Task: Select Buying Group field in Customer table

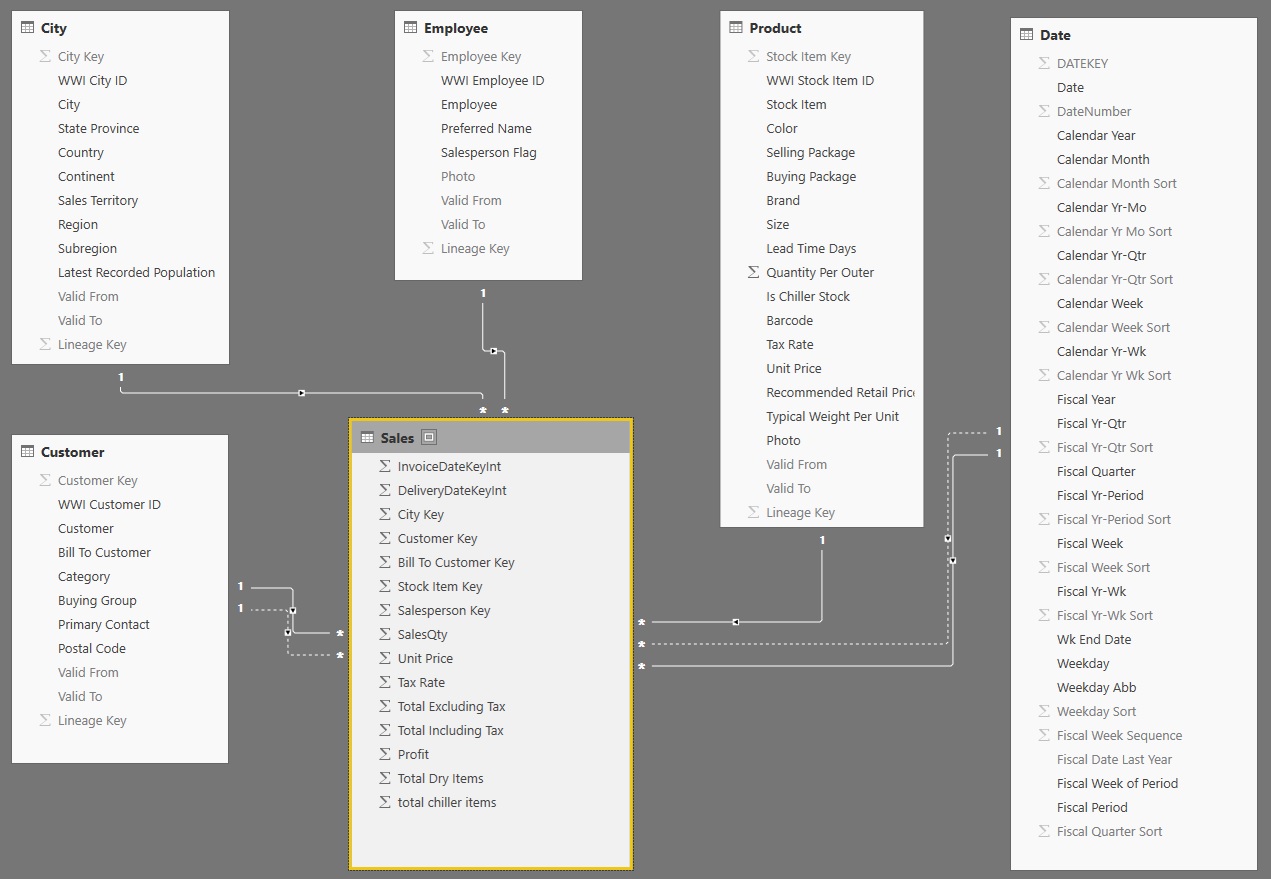Action: click(x=97, y=600)
